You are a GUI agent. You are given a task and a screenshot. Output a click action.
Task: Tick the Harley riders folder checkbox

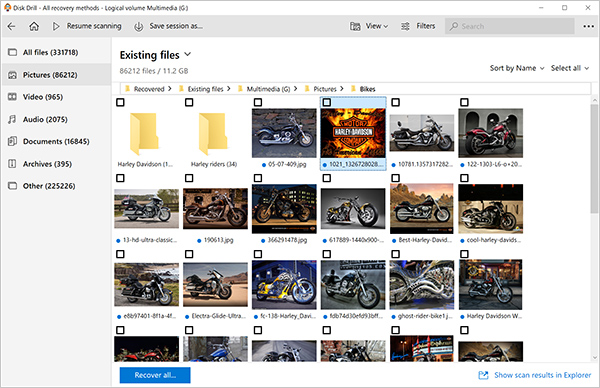189,102
